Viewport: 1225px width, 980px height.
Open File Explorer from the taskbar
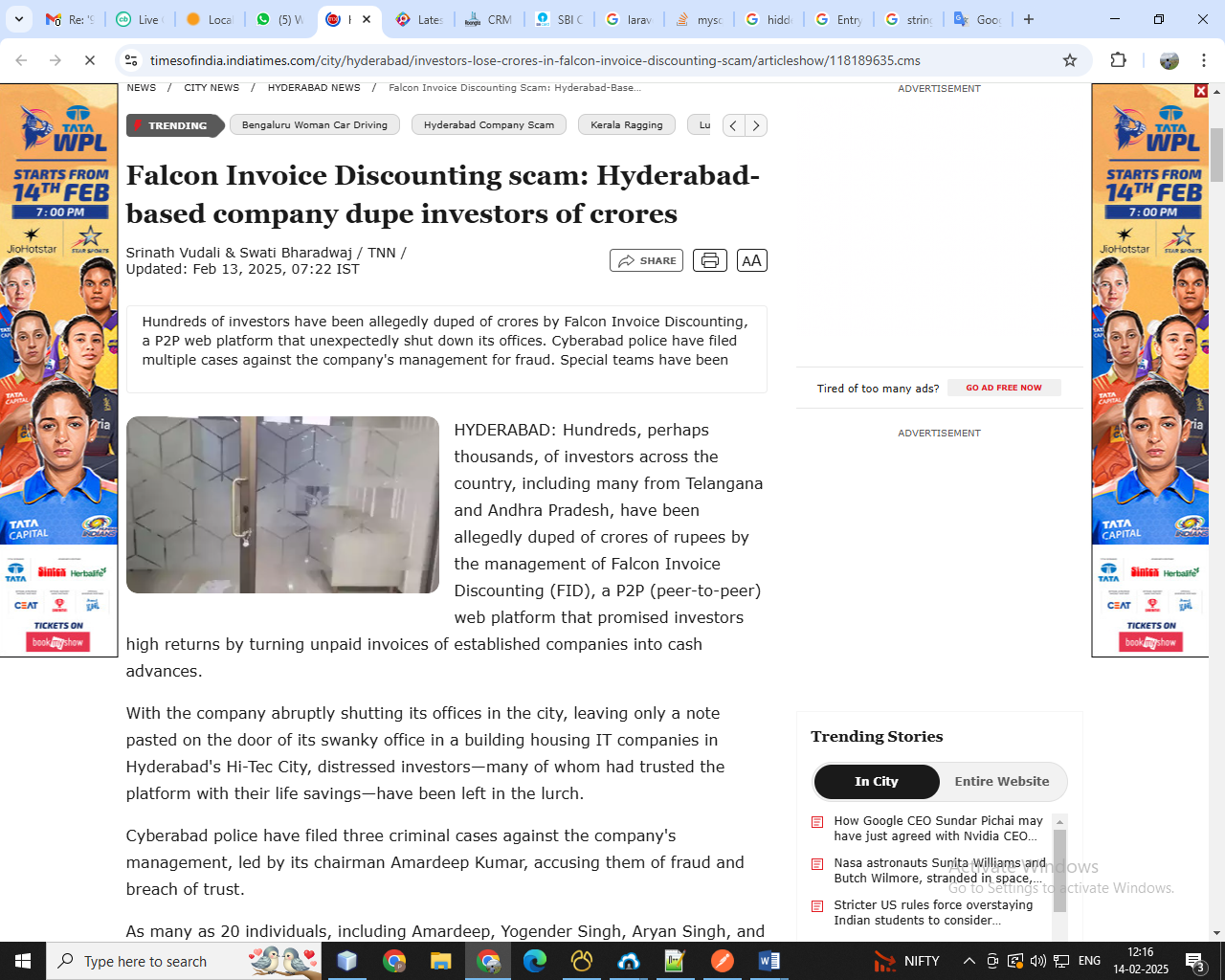click(440, 961)
